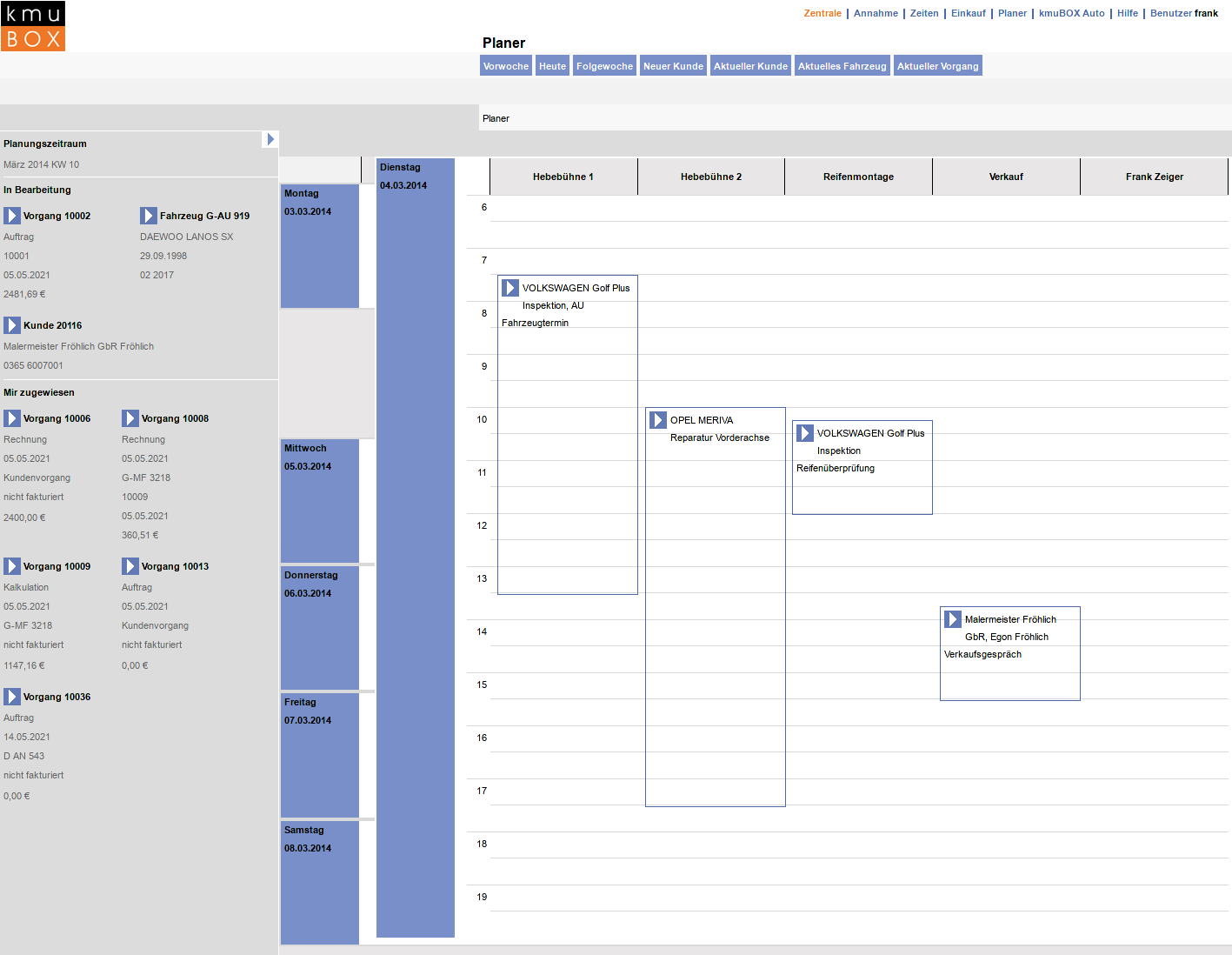This screenshot has height=955, width=1232.
Task: Expand the Planungszeitraum panel arrow
Action: pyautogui.click(x=270, y=139)
